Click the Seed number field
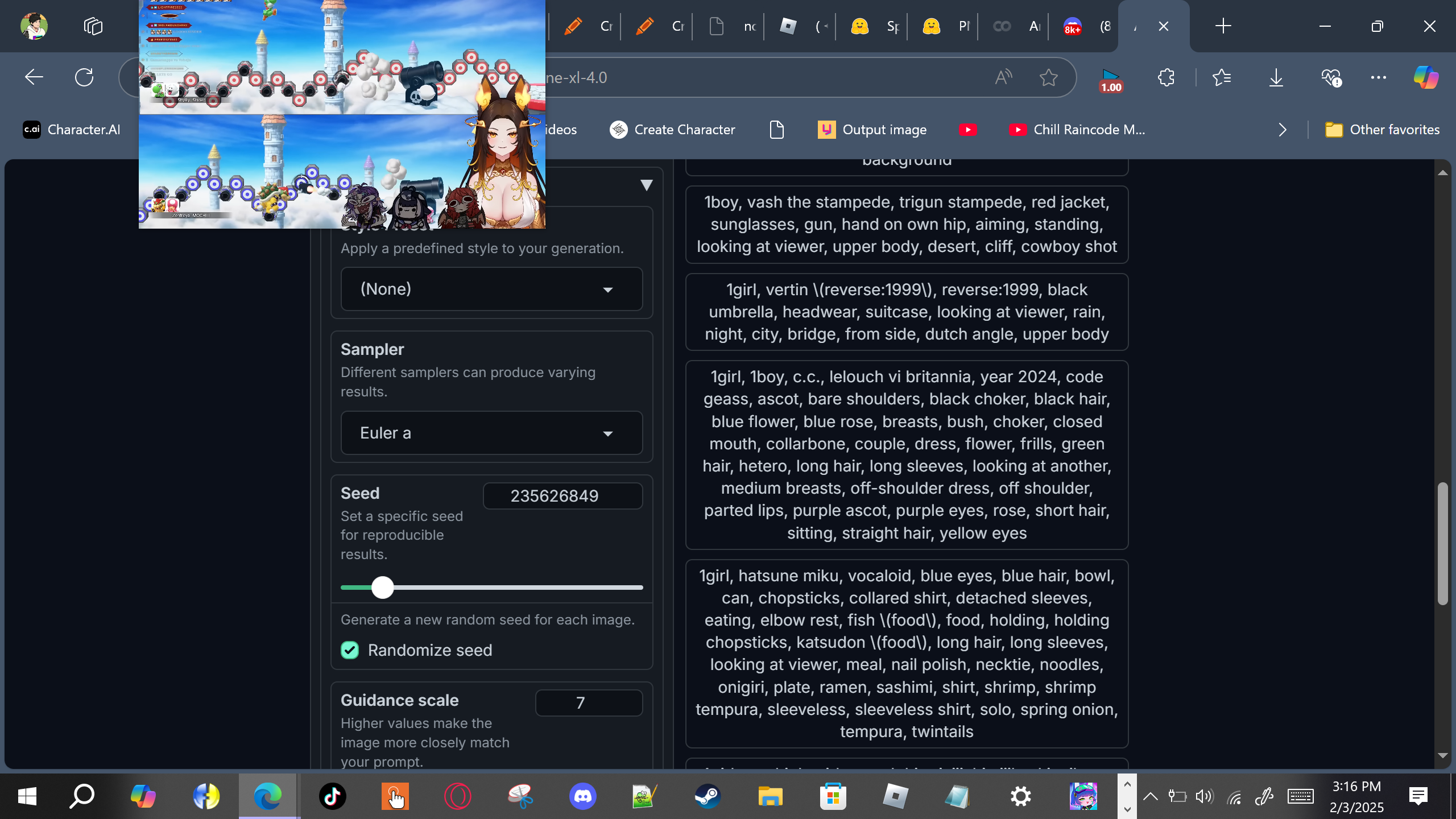 (563, 496)
